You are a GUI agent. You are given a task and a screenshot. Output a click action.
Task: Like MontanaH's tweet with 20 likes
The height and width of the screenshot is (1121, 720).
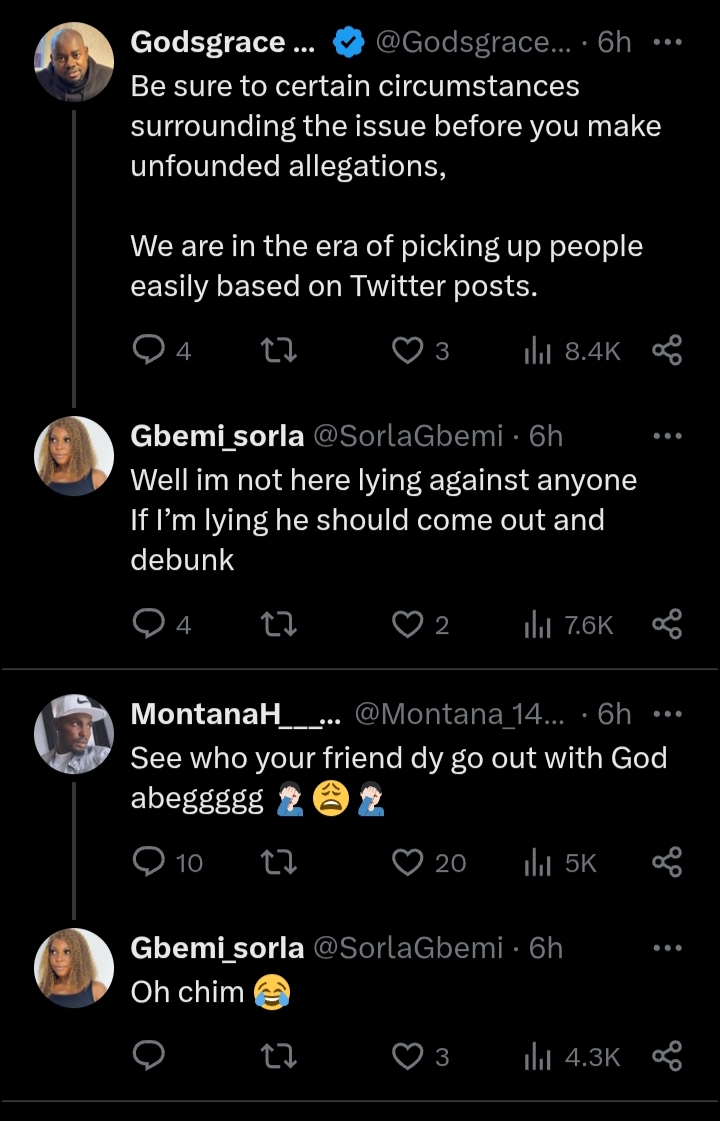[407, 862]
